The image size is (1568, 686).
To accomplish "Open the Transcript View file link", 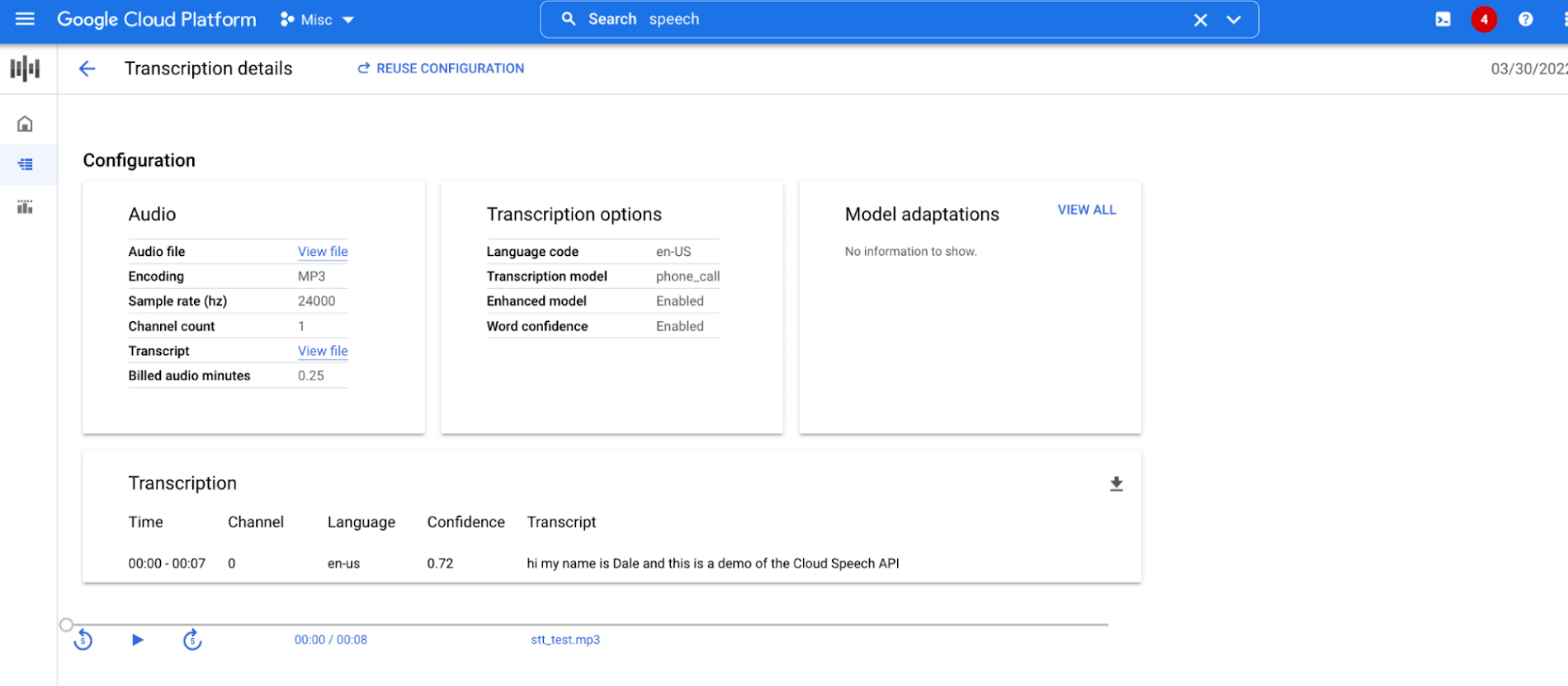I will [x=323, y=351].
